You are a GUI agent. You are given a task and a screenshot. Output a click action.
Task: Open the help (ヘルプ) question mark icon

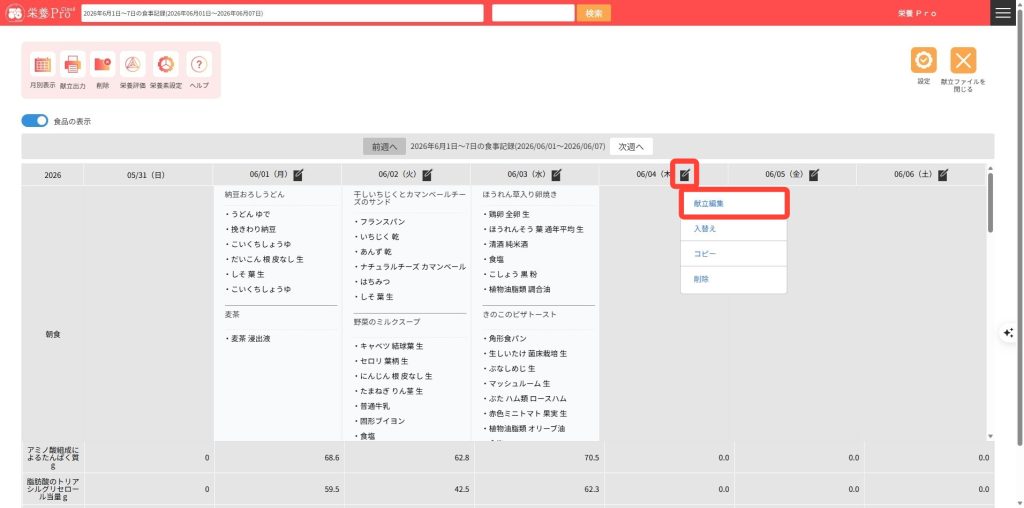coord(199,65)
